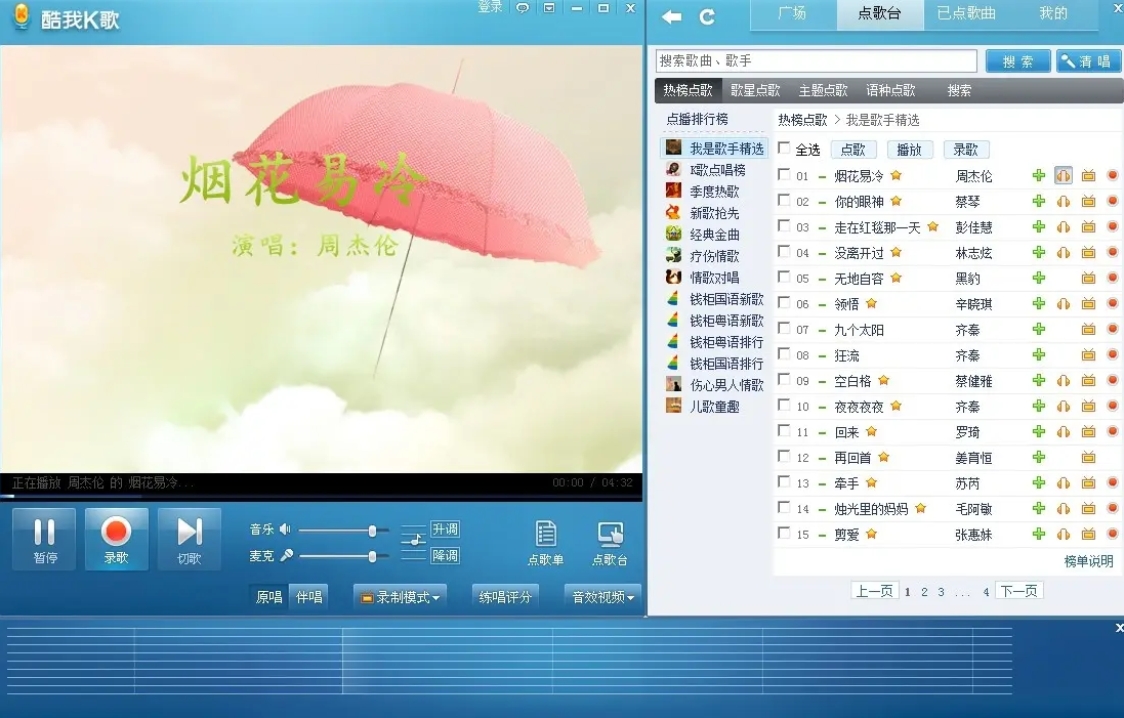Switch to 已点歌曲 tab

[966, 14]
